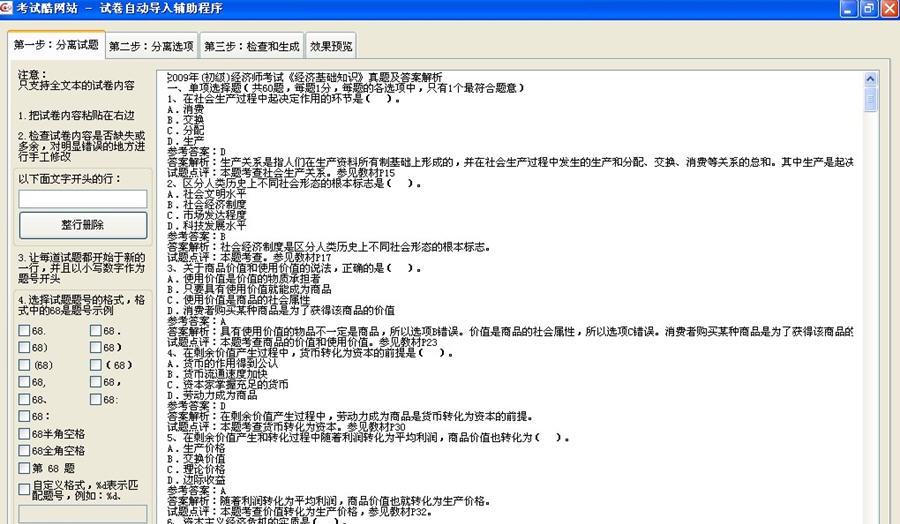Go to 第三步:检查和生成 tab

(252, 46)
